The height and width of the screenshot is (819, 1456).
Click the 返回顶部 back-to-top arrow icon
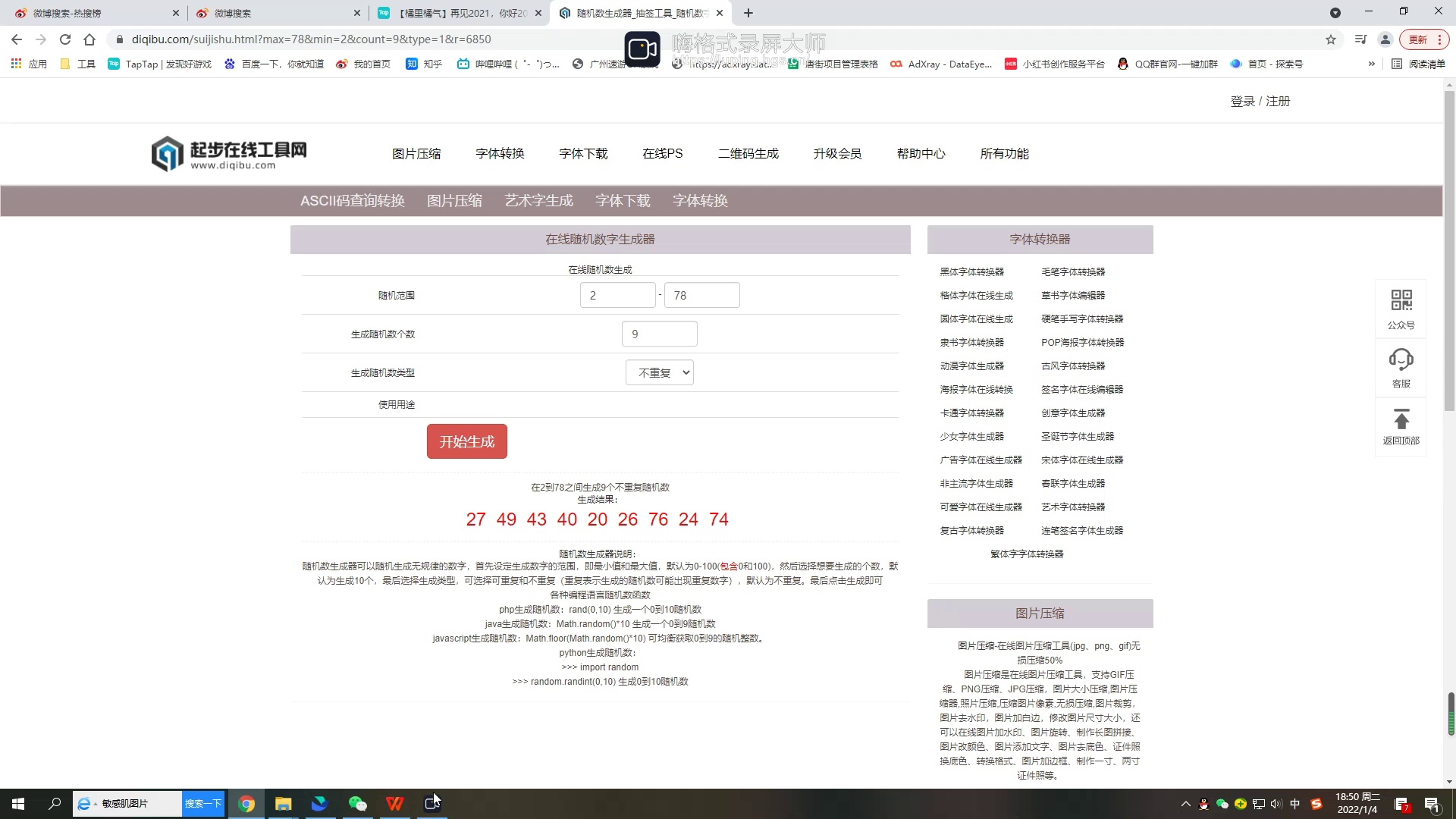click(1401, 419)
